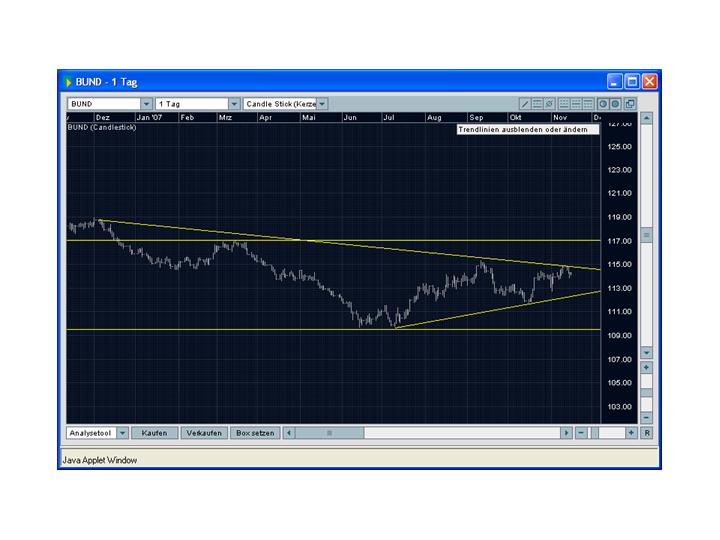The height and width of the screenshot is (540, 720).
Task: Toggle the first round toolbar button
Action: (603, 104)
